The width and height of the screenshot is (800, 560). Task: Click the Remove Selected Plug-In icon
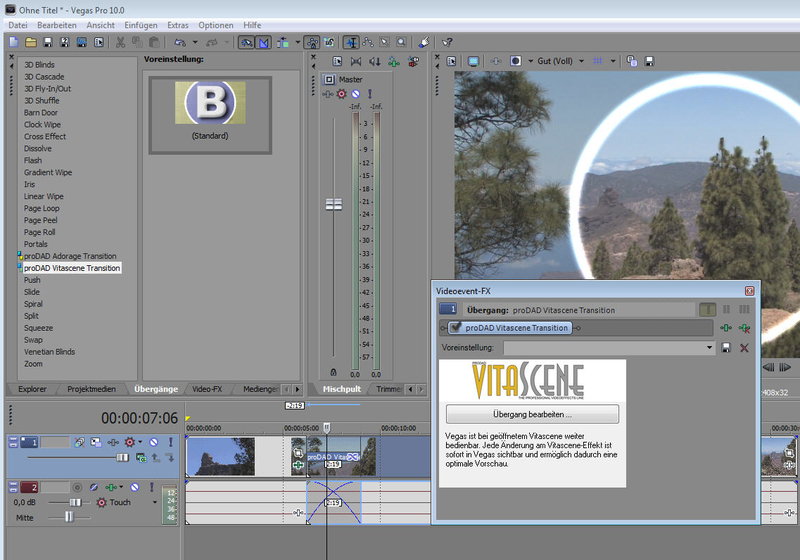[x=744, y=328]
